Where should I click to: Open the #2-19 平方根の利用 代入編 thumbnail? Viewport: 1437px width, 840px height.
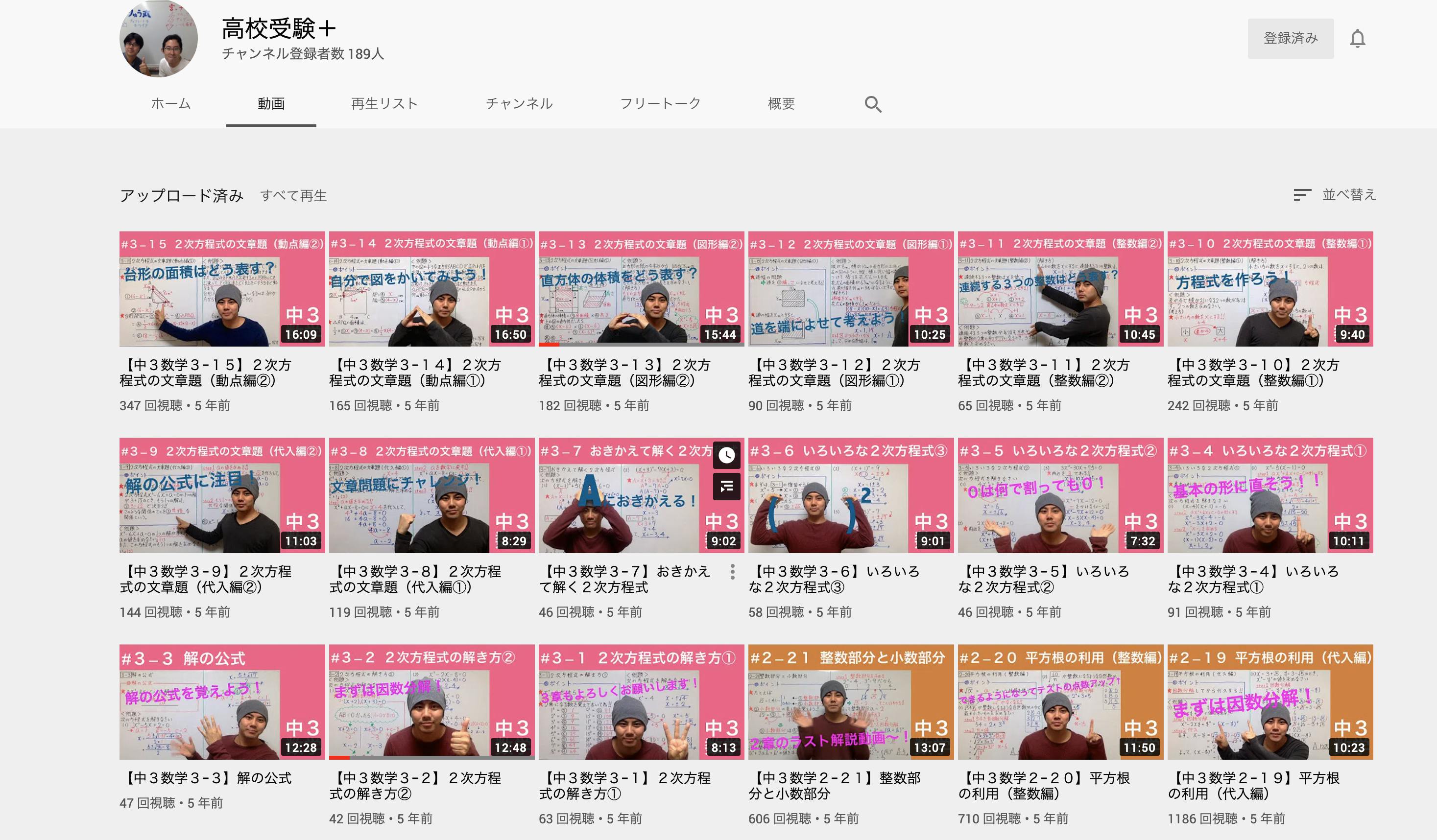tap(1270, 701)
